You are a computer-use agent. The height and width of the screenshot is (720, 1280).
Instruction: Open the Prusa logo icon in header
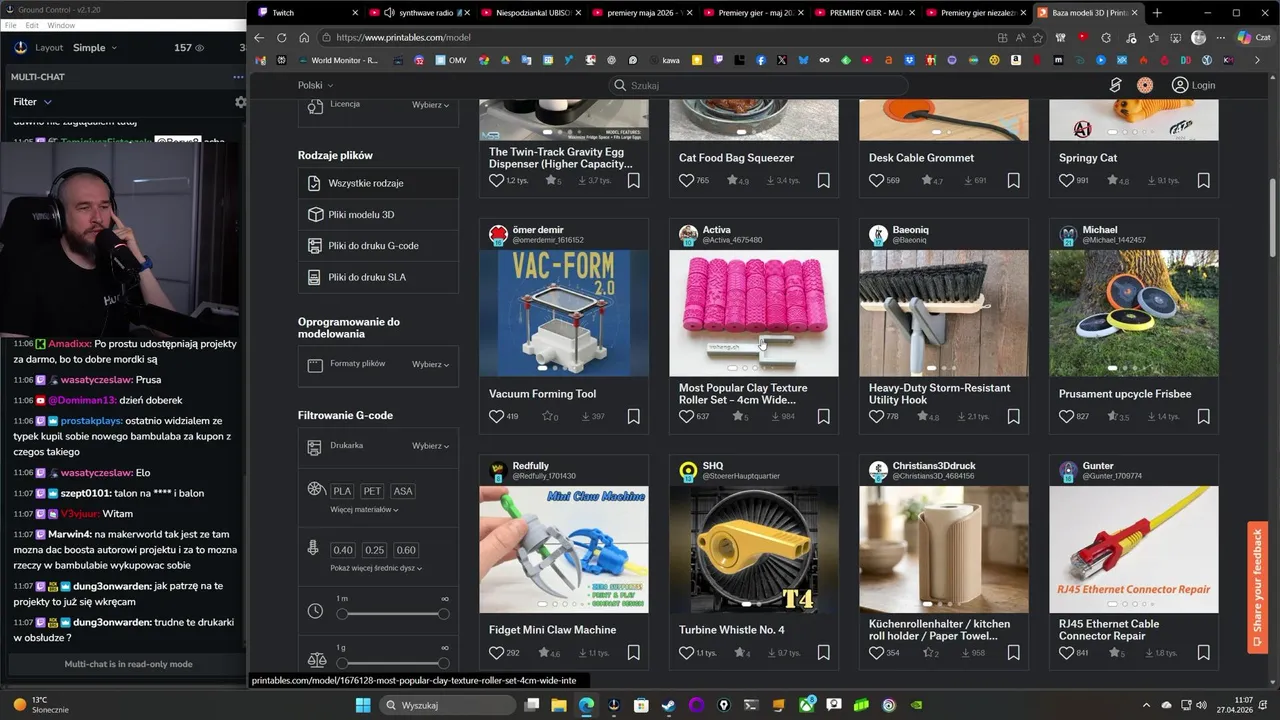pyautogui.click(x=1145, y=85)
